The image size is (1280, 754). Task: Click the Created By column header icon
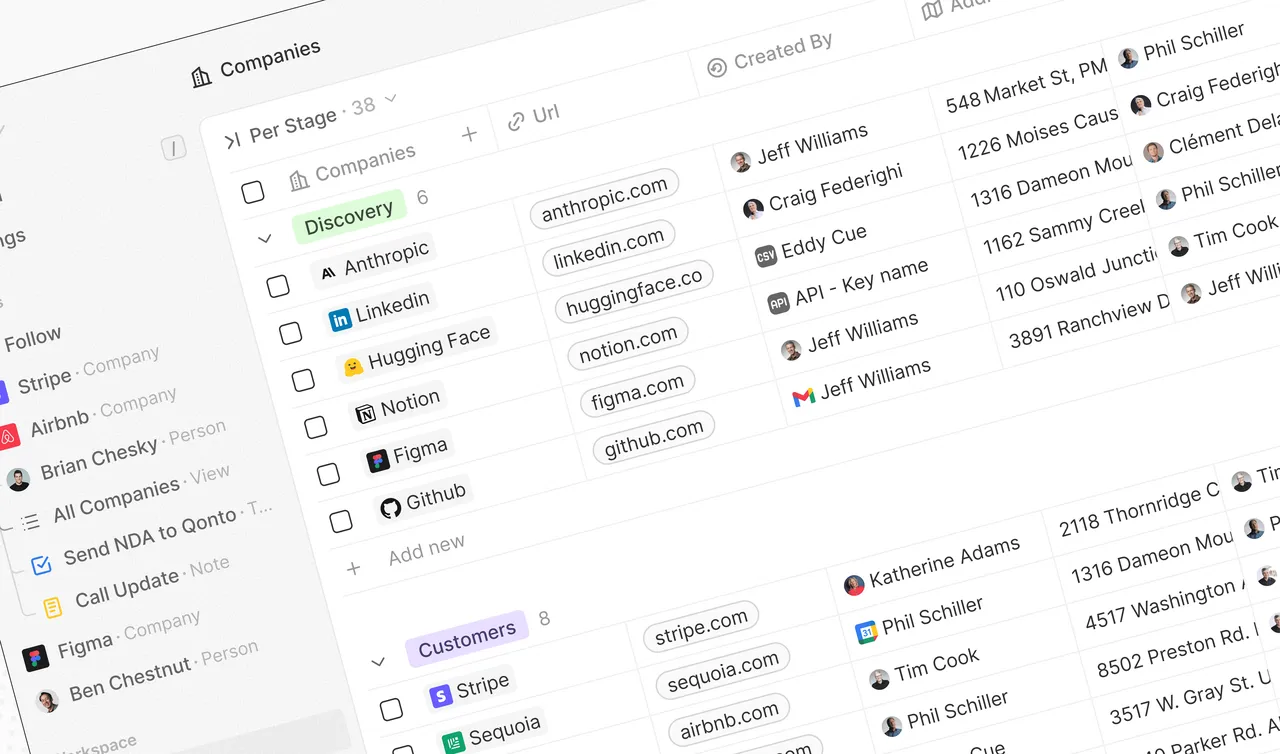point(716,67)
